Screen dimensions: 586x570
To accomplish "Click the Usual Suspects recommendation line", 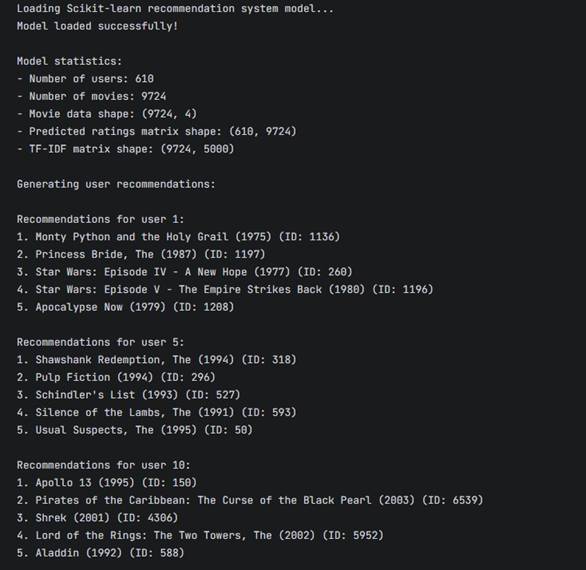I will [135, 430].
